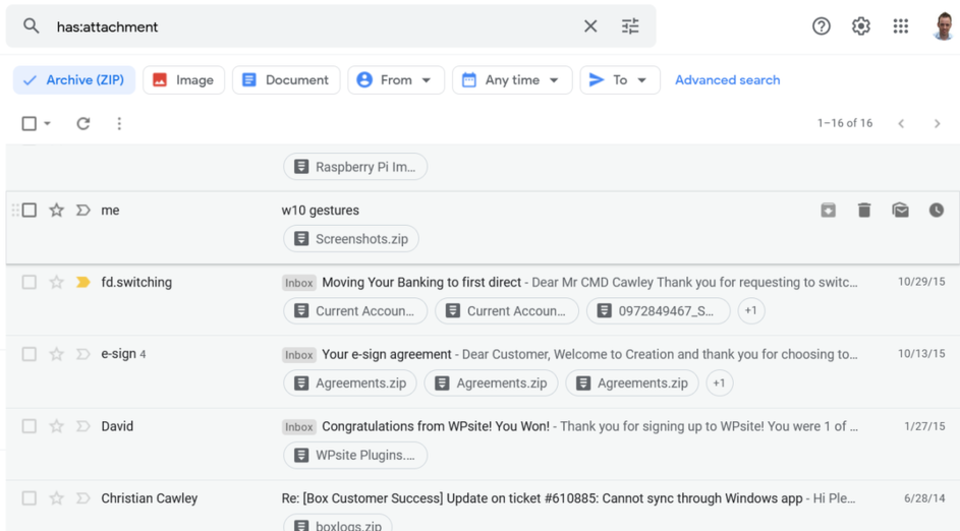Filter results by Document attachments
This screenshot has height=531, width=960.
coord(286,80)
